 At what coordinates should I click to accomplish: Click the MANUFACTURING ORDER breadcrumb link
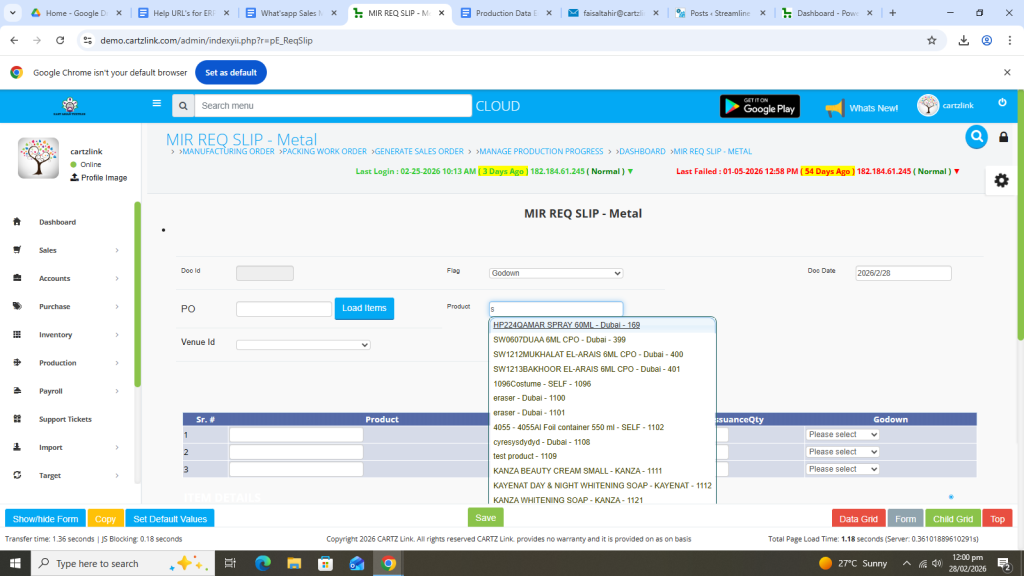228,152
